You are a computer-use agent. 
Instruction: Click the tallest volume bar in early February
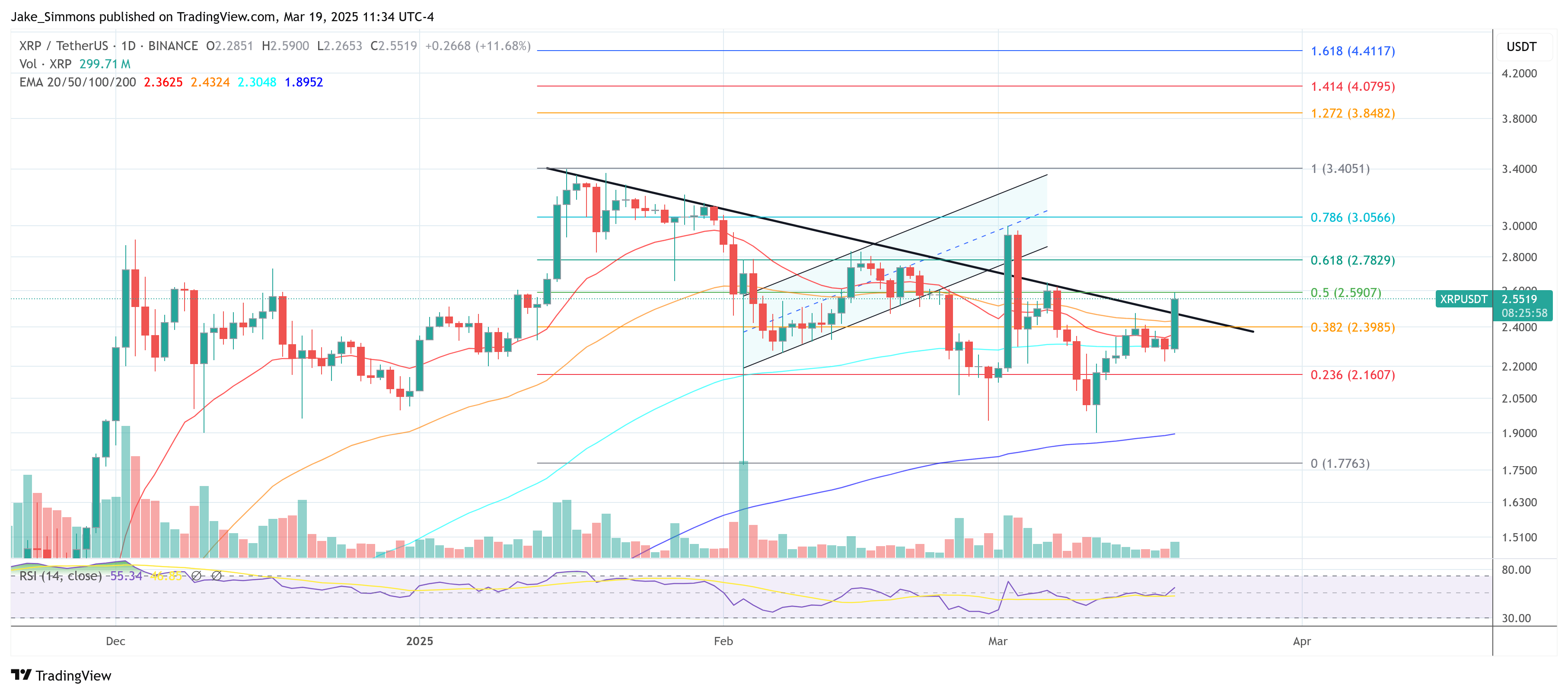coord(743,509)
